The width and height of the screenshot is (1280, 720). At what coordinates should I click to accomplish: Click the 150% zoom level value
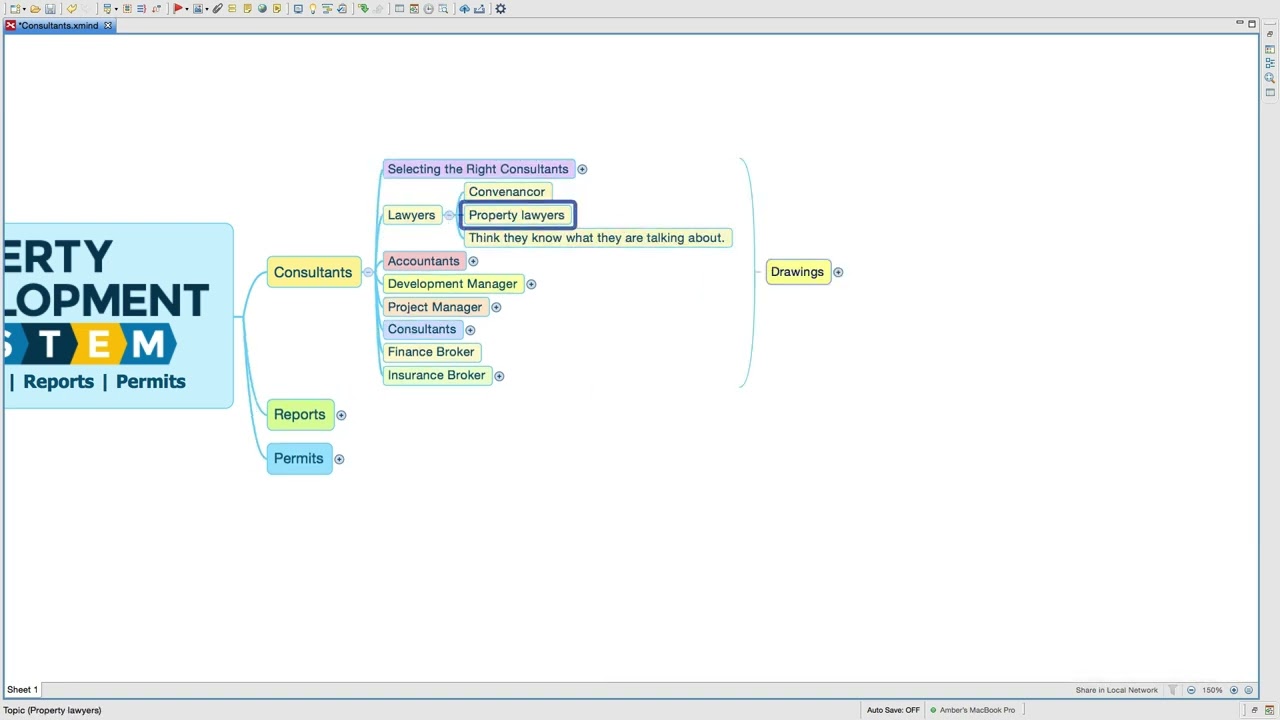click(1212, 690)
